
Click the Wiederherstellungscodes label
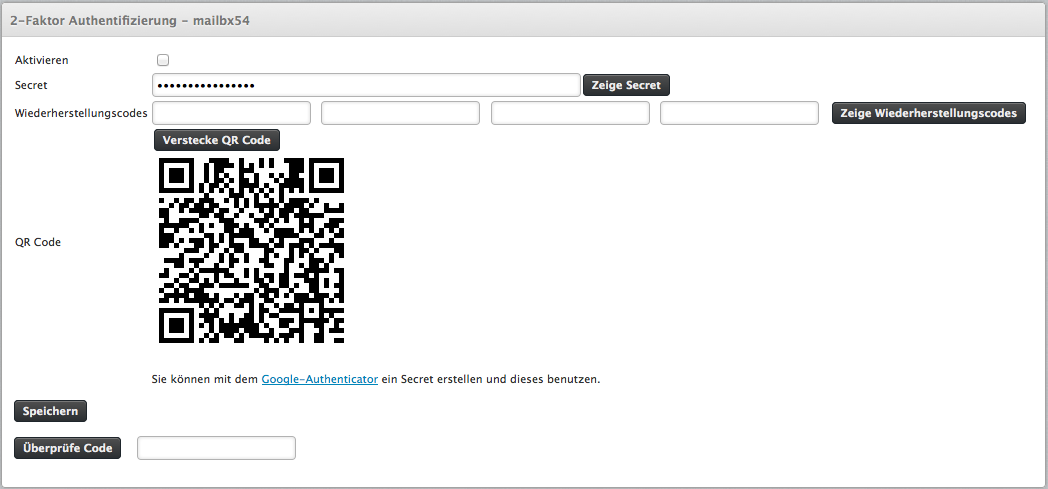[x=81, y=114]
